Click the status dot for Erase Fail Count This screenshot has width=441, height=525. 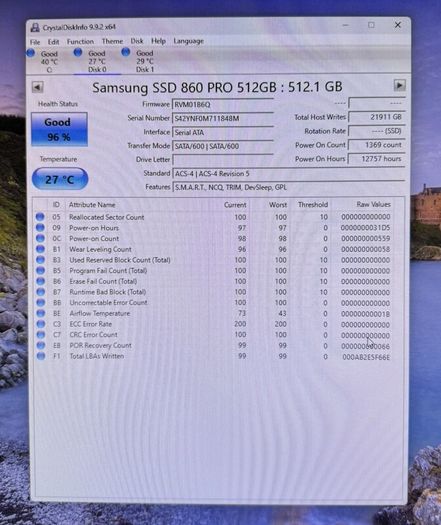(41, 281)
